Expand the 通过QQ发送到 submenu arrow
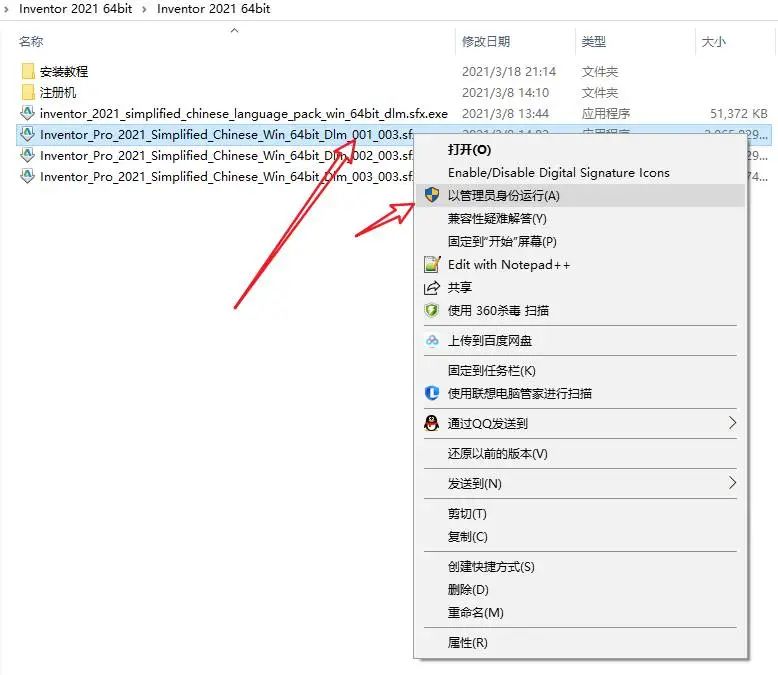Image resolution: width=778 pixels, height=675 pixels. (x=732, y=423)
